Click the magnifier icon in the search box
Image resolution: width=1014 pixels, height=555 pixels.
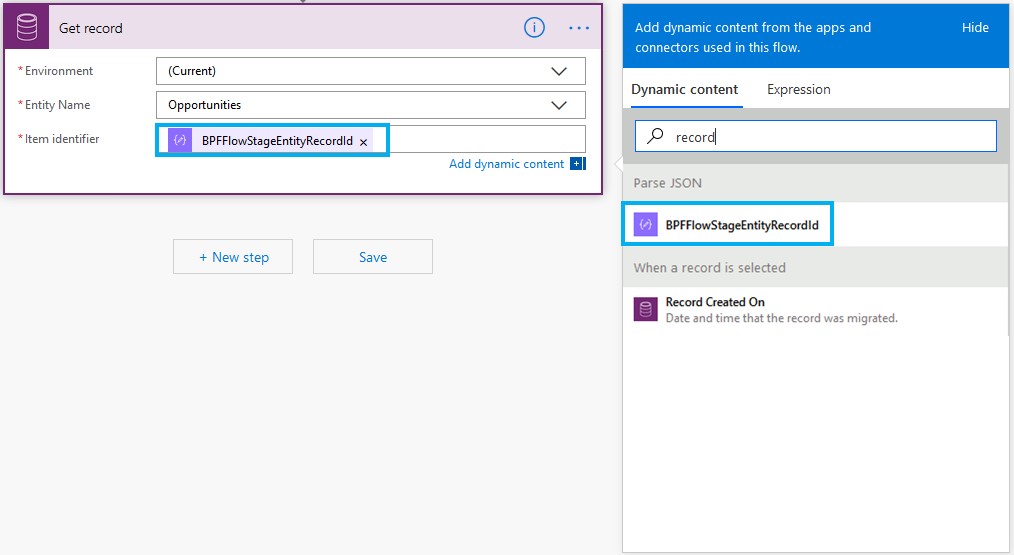[655, 137]
